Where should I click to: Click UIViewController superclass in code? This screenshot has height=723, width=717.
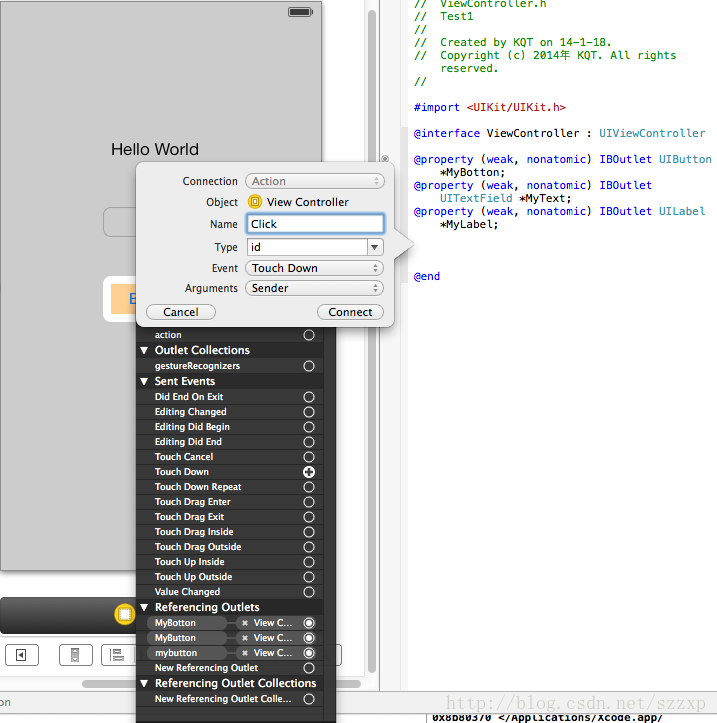pyautogui.click(x=652, y=133)
